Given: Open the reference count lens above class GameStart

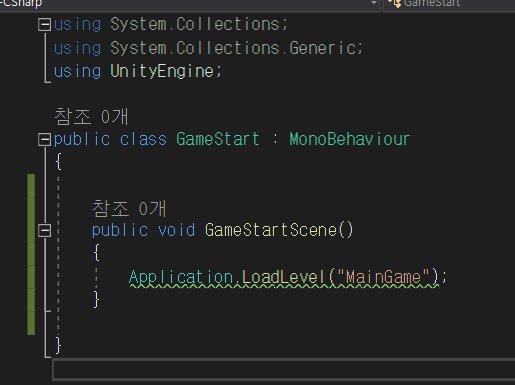Looking at the screenshot, I should click(x=91, y=117).
